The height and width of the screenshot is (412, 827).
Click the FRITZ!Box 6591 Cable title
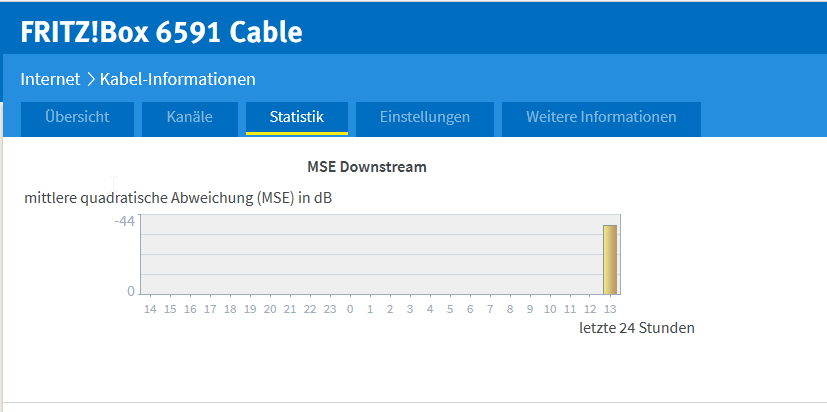click(x=161, y=32)
